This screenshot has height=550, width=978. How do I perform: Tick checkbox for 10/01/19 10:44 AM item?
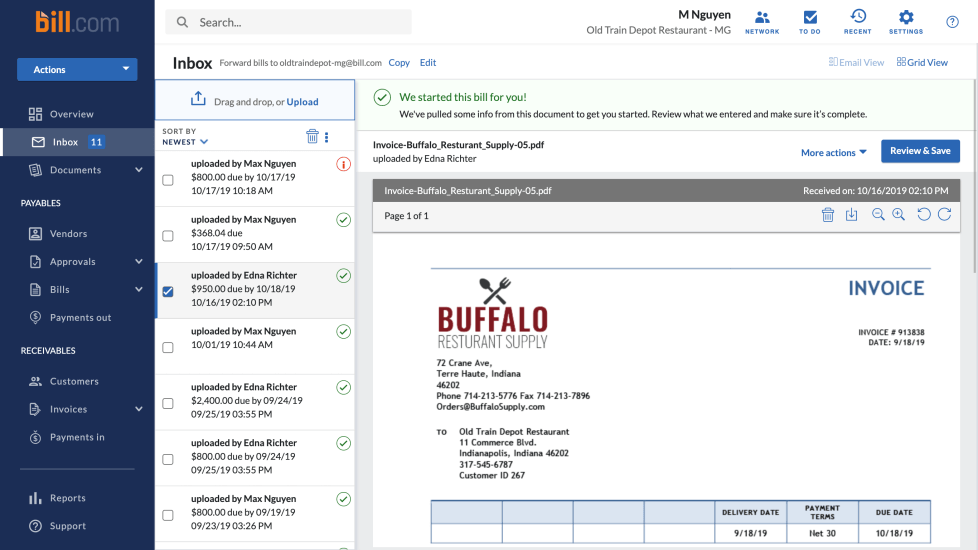point(168,347)
